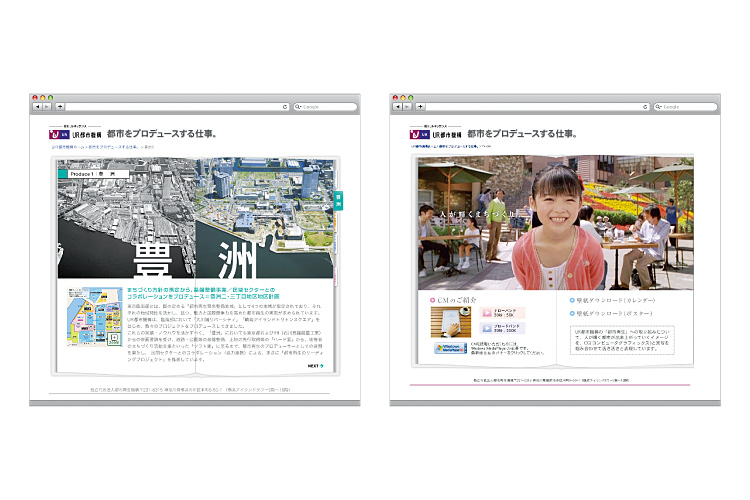The image size is (750, 500).
Task: Open first breadcrumb link on left page
Action: click(x=67, y=147)
